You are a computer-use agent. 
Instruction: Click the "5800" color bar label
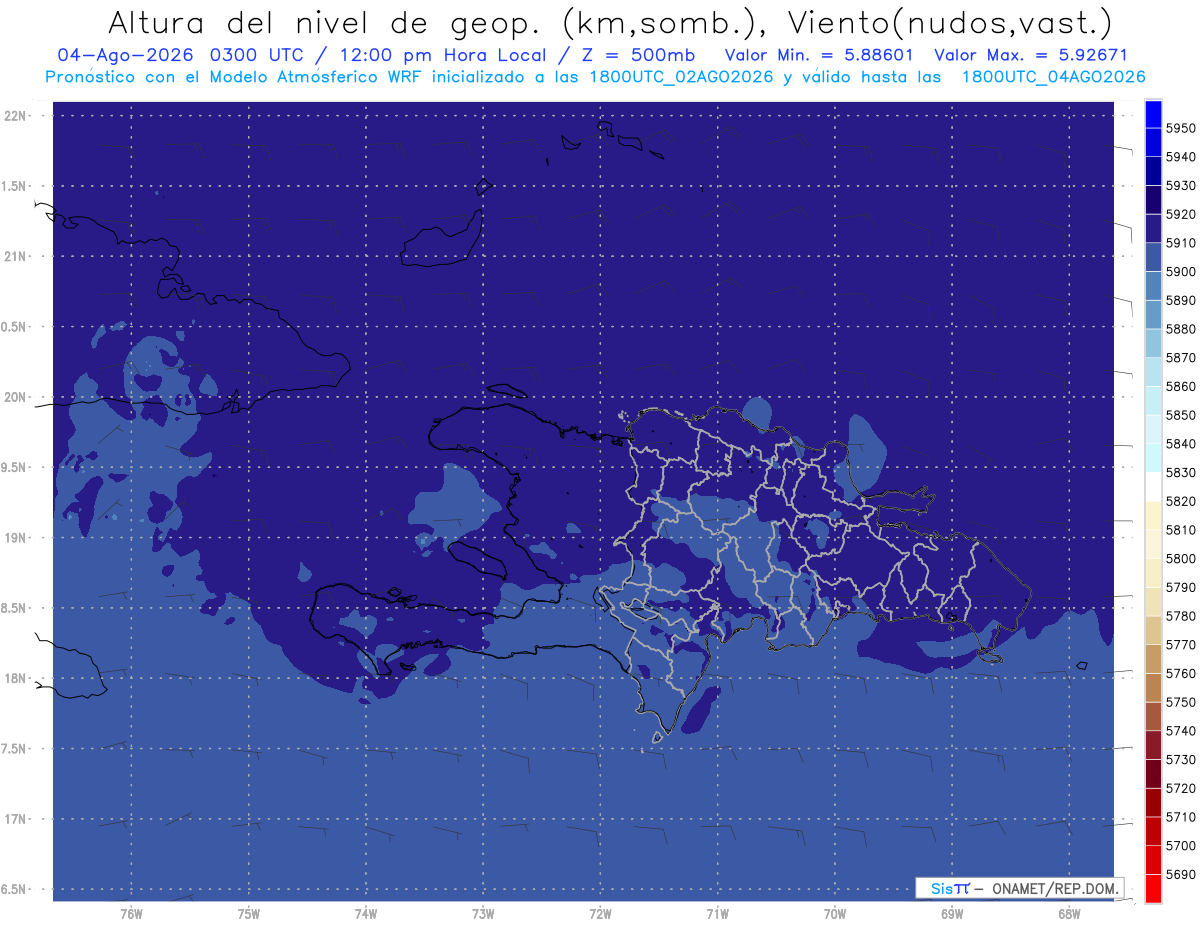tap(1180, 559)
